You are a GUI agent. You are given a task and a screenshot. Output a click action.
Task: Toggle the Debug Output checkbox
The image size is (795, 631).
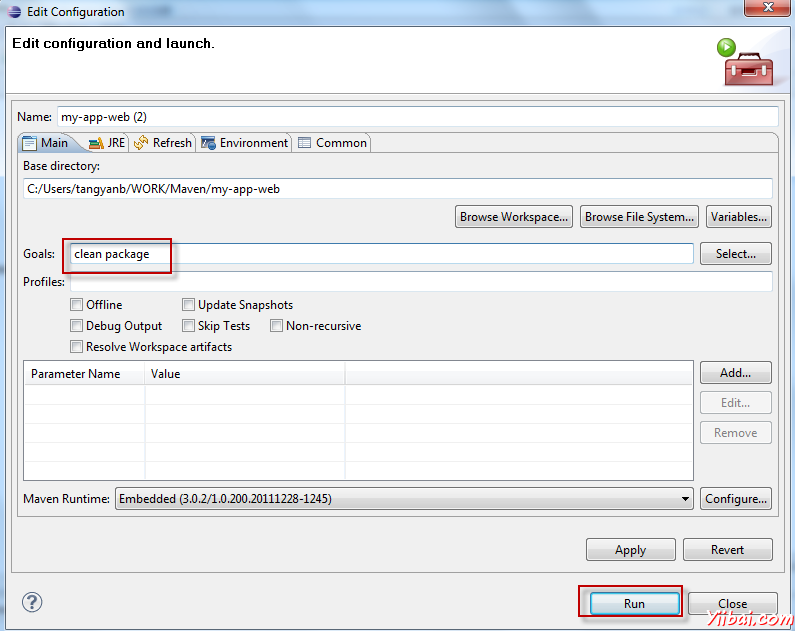pyautogui.click(x=77, y=326)
